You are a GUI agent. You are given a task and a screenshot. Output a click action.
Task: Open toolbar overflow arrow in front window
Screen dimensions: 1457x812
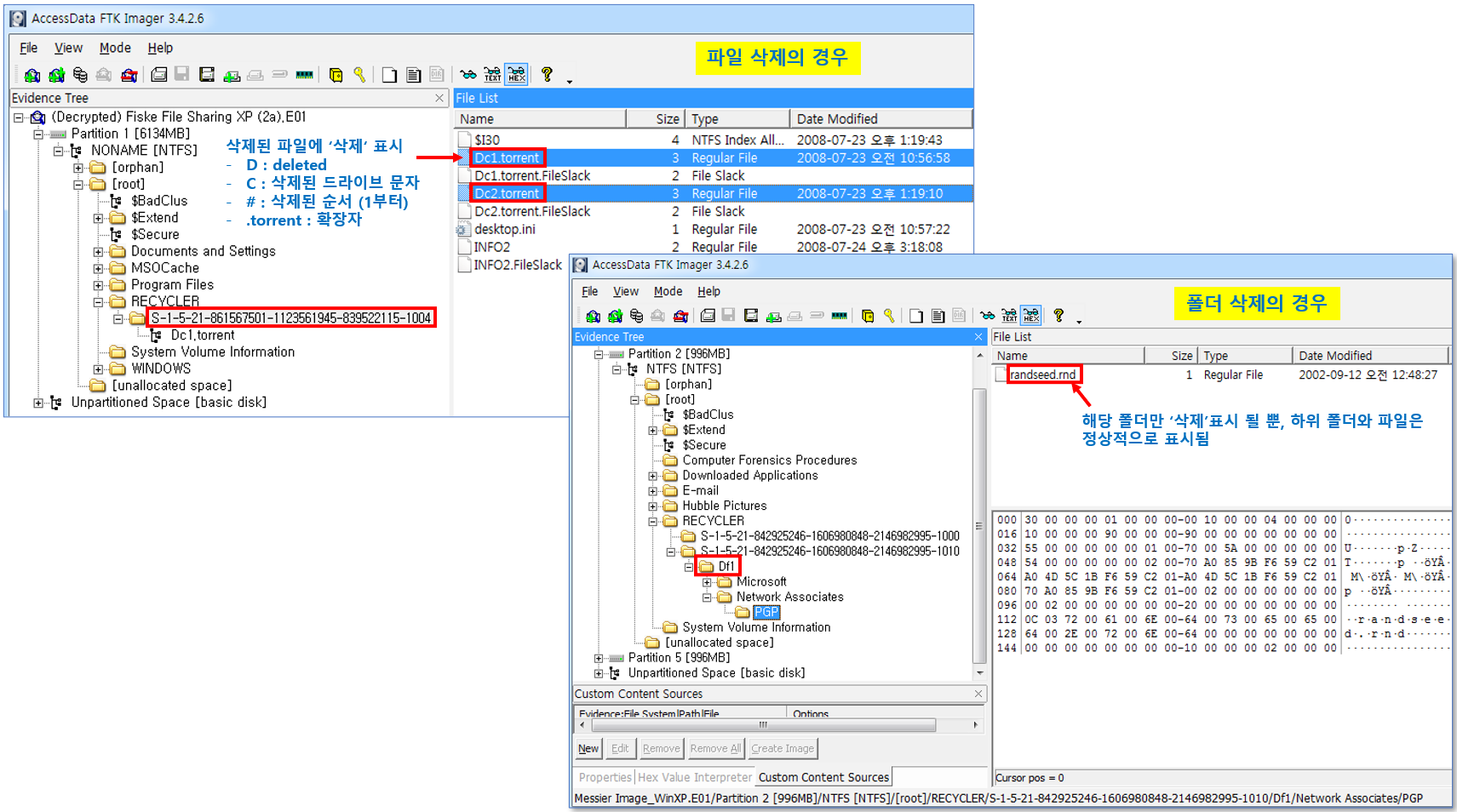click(1079, 322)
